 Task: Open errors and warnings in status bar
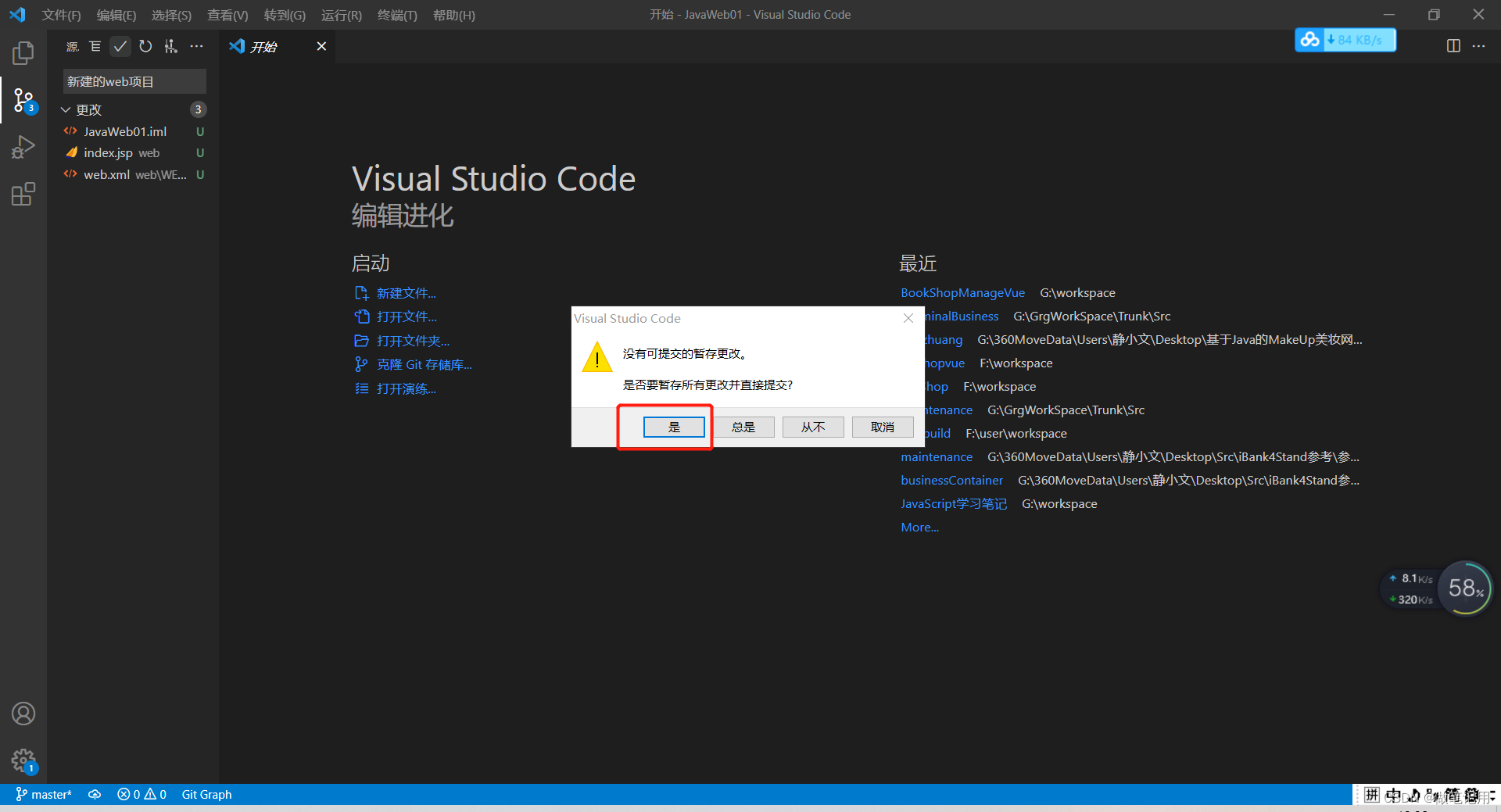(x=142, y=794)
